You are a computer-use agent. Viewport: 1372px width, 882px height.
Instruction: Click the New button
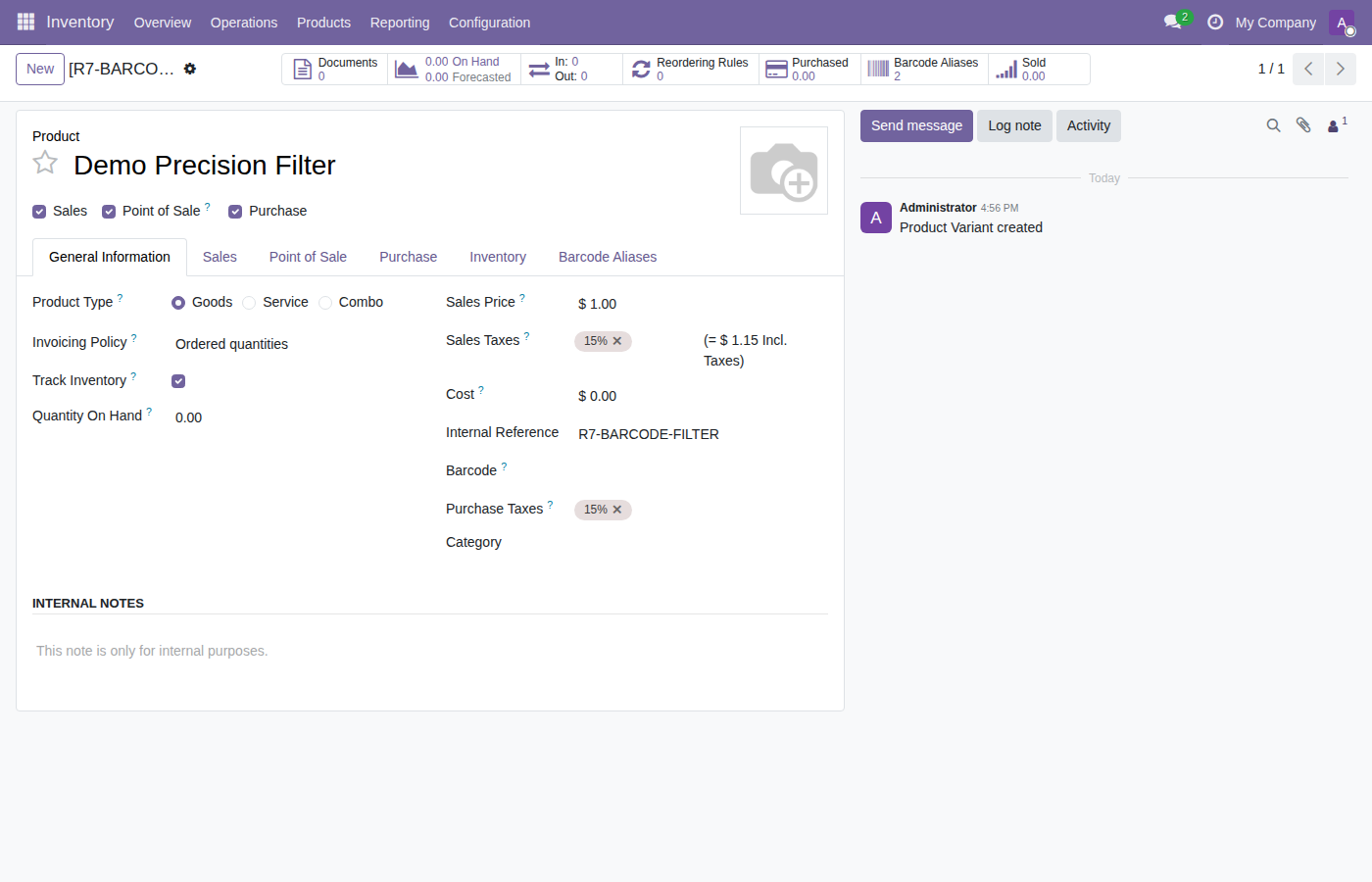(x=40, y=69)
